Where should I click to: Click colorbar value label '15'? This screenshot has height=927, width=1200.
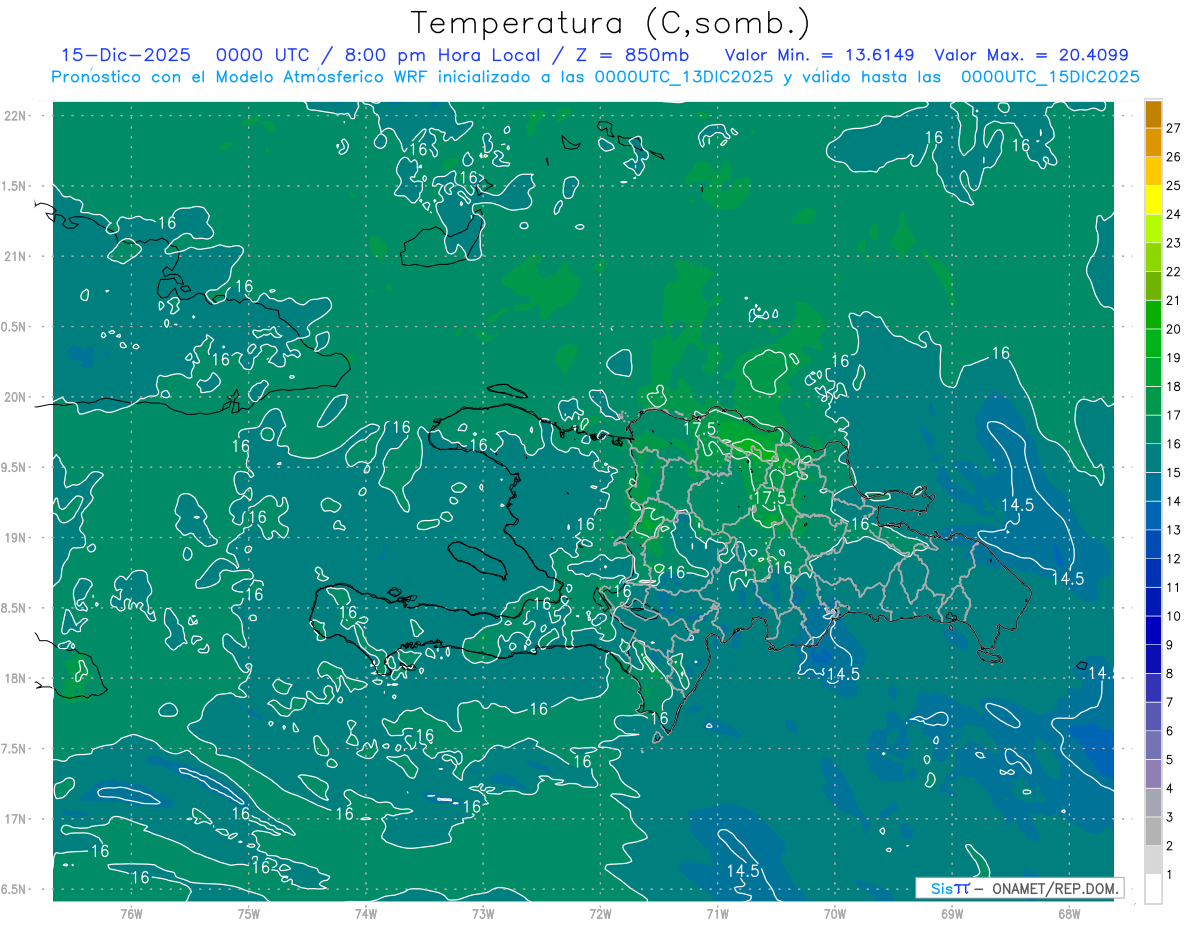1174,472
